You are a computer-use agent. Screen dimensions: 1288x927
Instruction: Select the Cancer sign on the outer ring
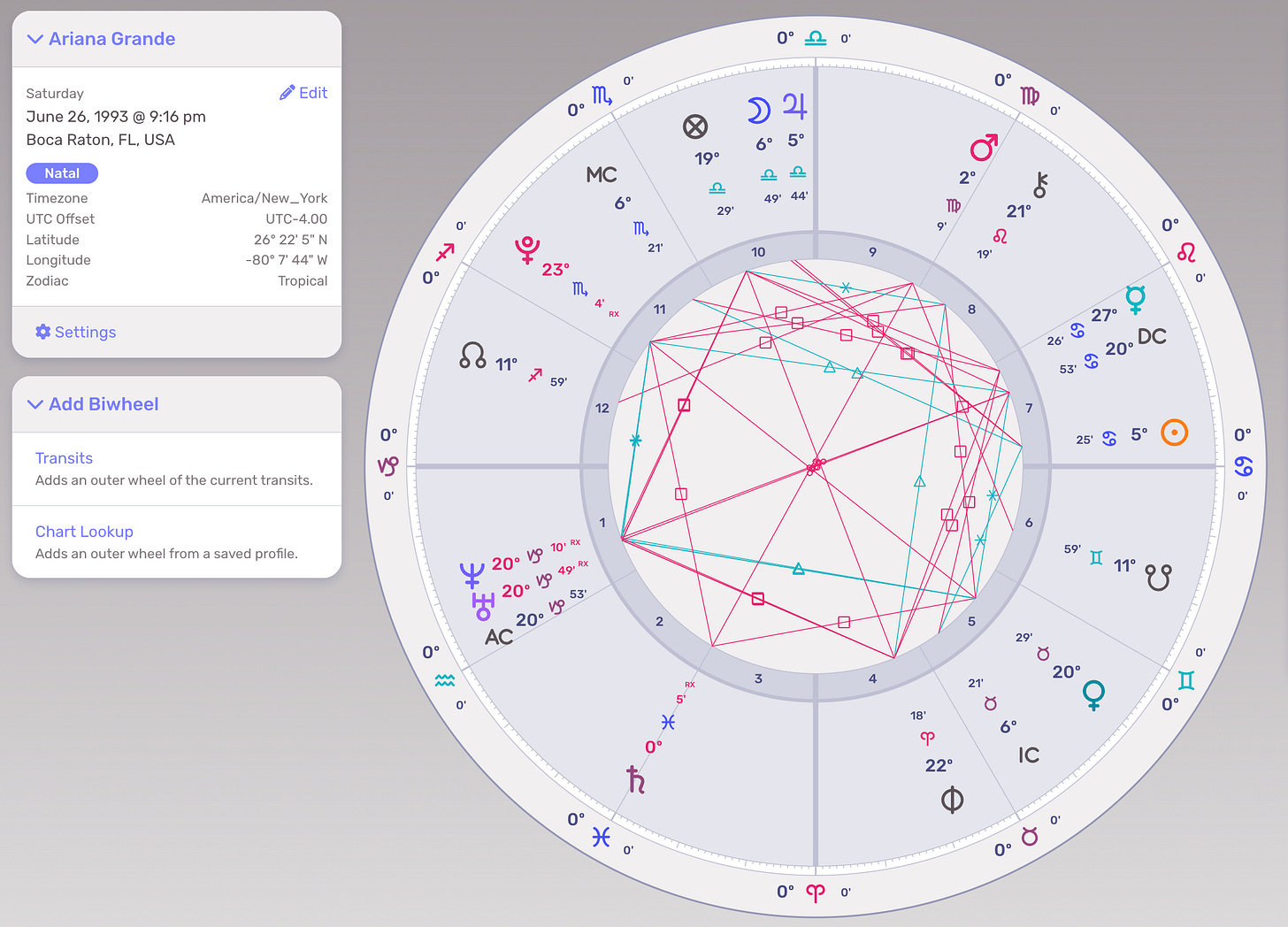point(1244,466)
